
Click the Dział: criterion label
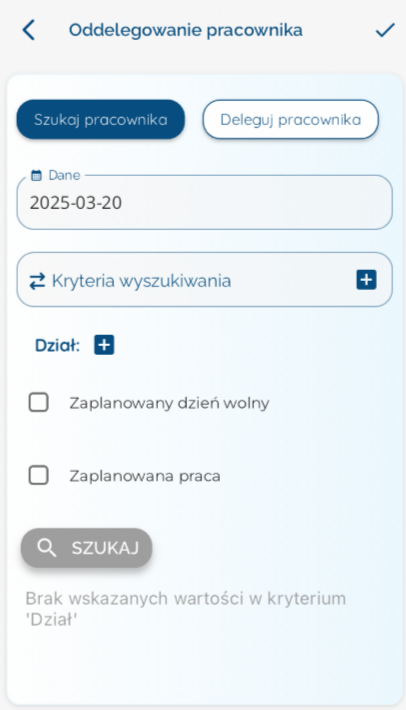57,345
